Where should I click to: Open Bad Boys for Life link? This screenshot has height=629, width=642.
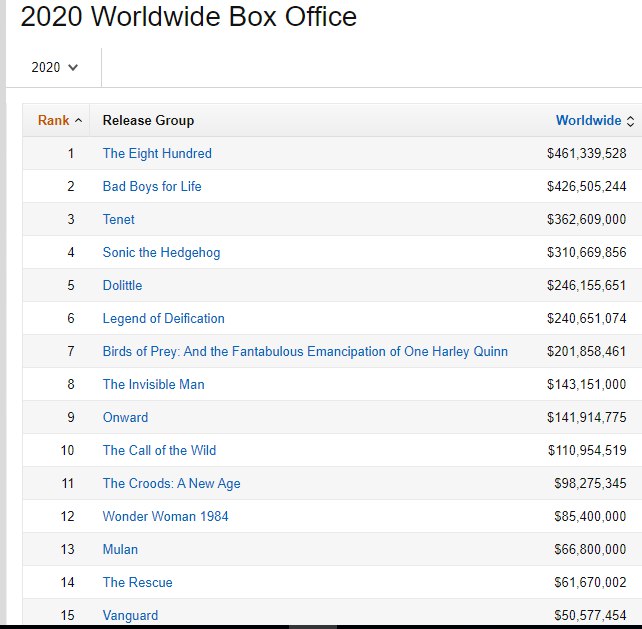coord(152,187)
